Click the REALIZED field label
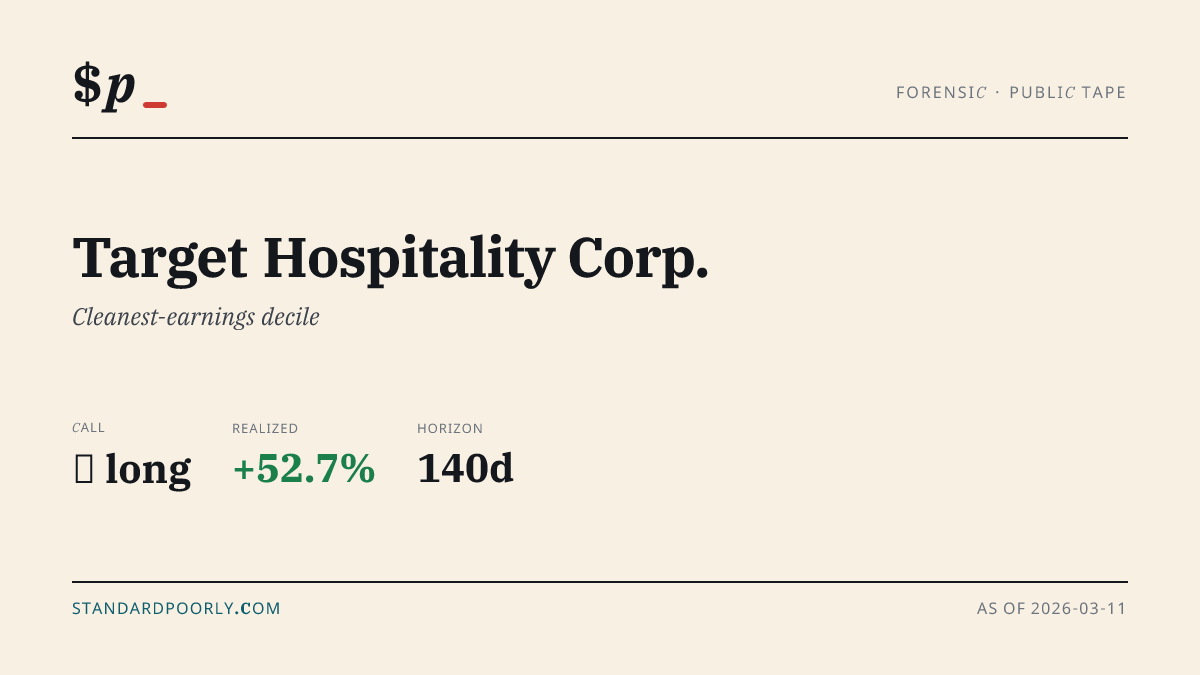 265,428
